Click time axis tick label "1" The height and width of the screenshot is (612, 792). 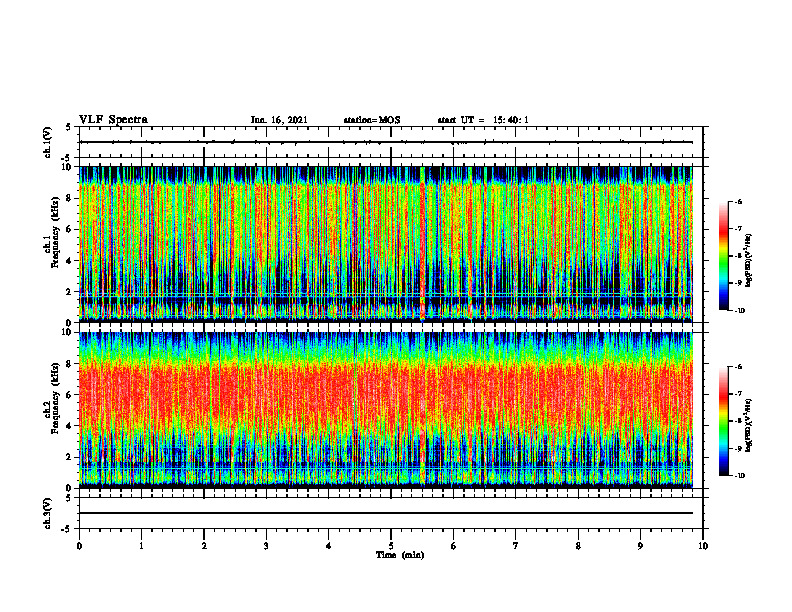[141, 546]
